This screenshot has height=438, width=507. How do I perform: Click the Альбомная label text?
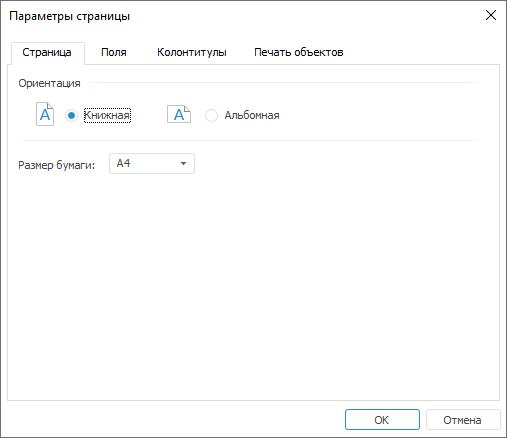click(252, 115)
